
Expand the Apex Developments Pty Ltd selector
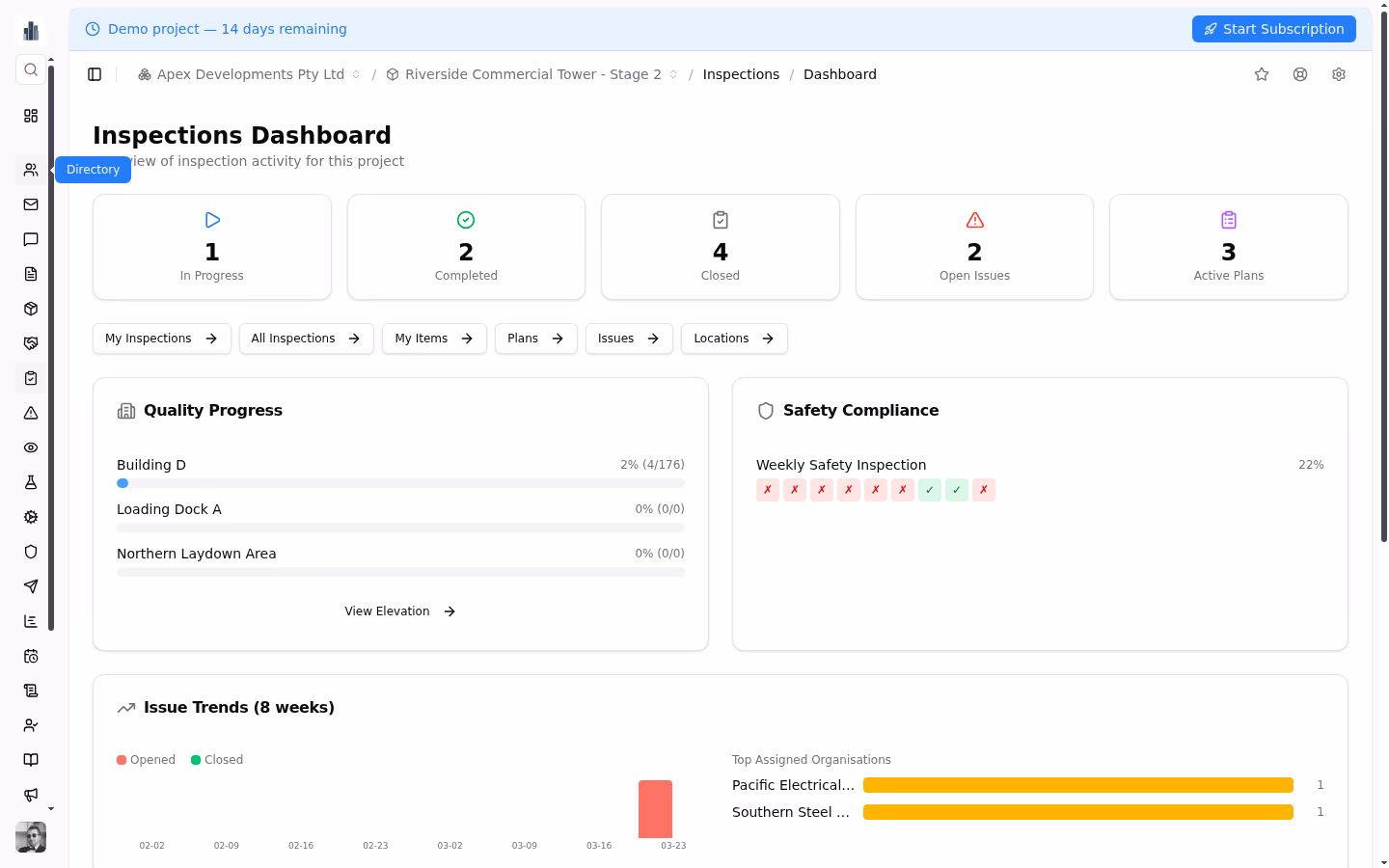[x=356, y=74]
